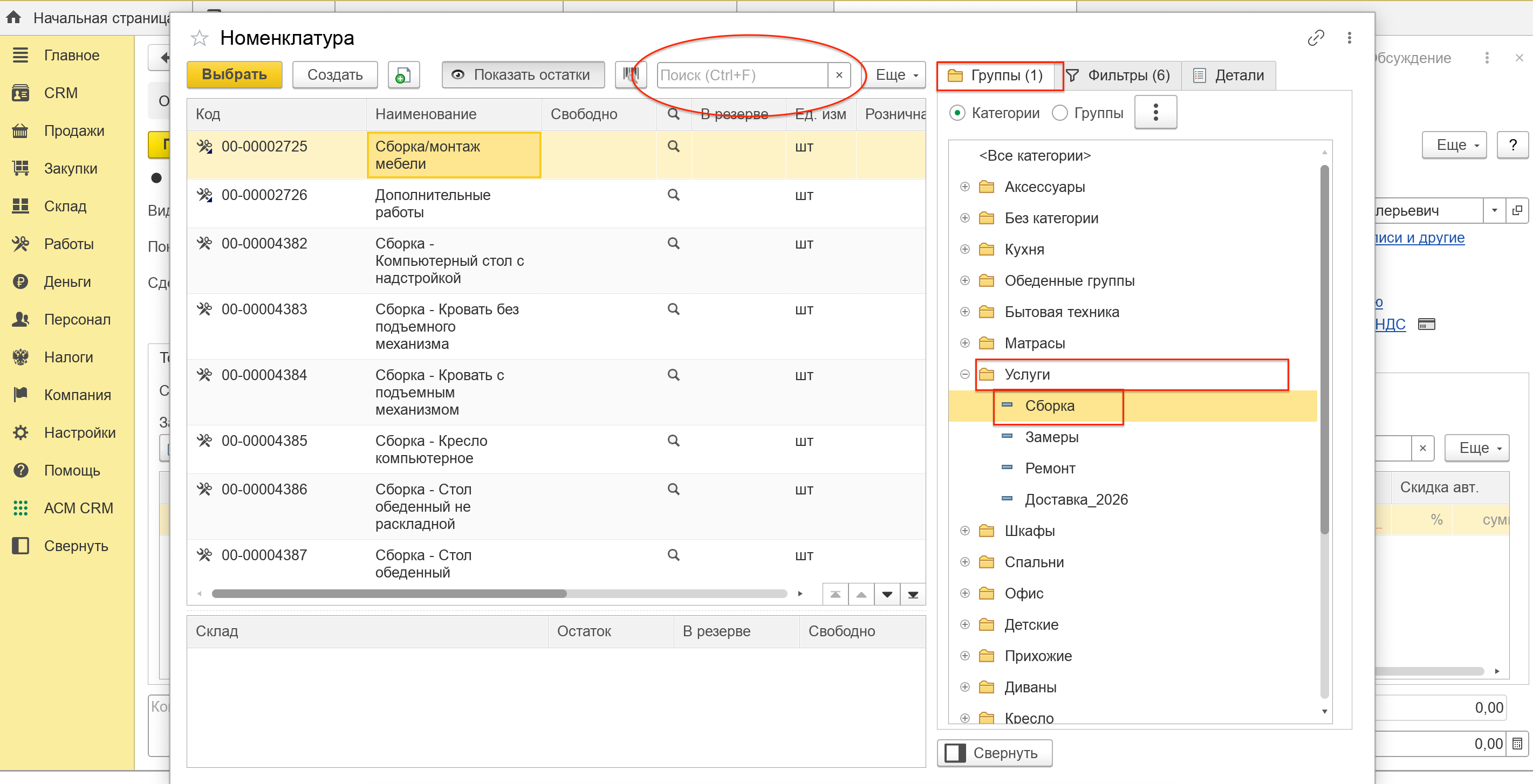Viewport: 1533px width, 784px height.
Task: Click the copy item icon next to Создать
Action: click(x=403, y=75)
